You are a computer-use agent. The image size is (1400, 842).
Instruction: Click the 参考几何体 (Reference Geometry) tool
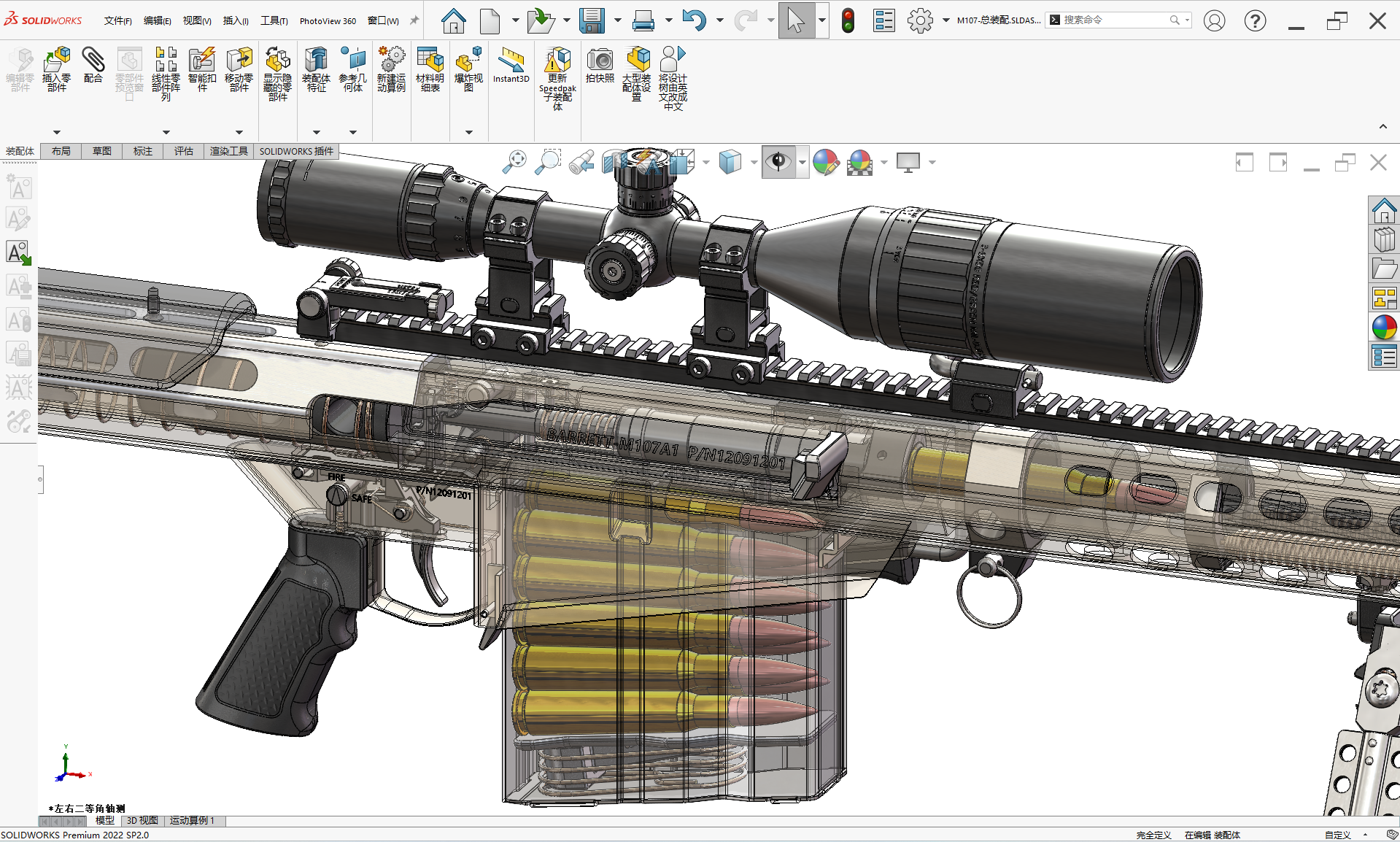(x=353, y=70)
